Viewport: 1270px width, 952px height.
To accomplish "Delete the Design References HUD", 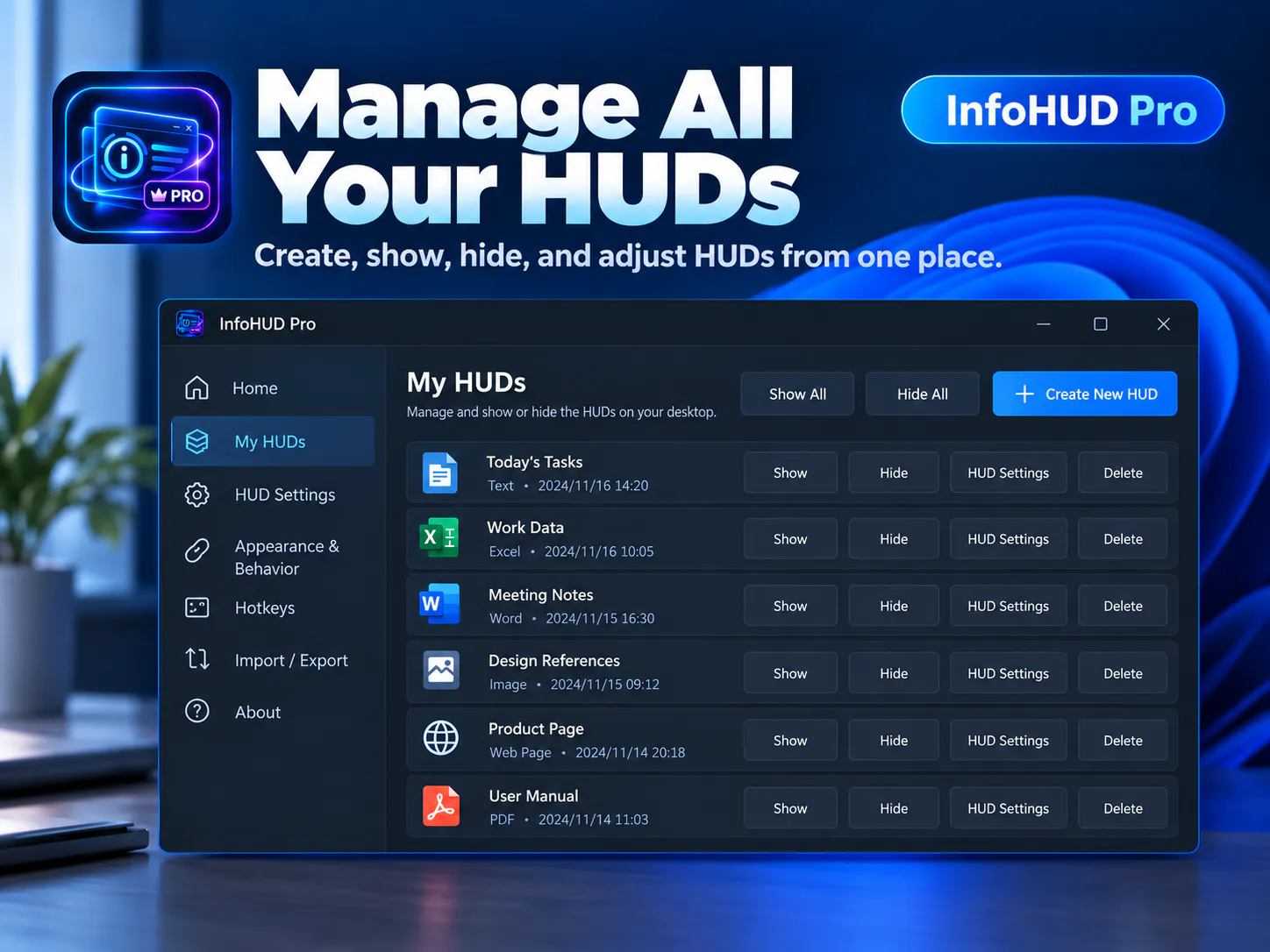I will point(1123,673).
